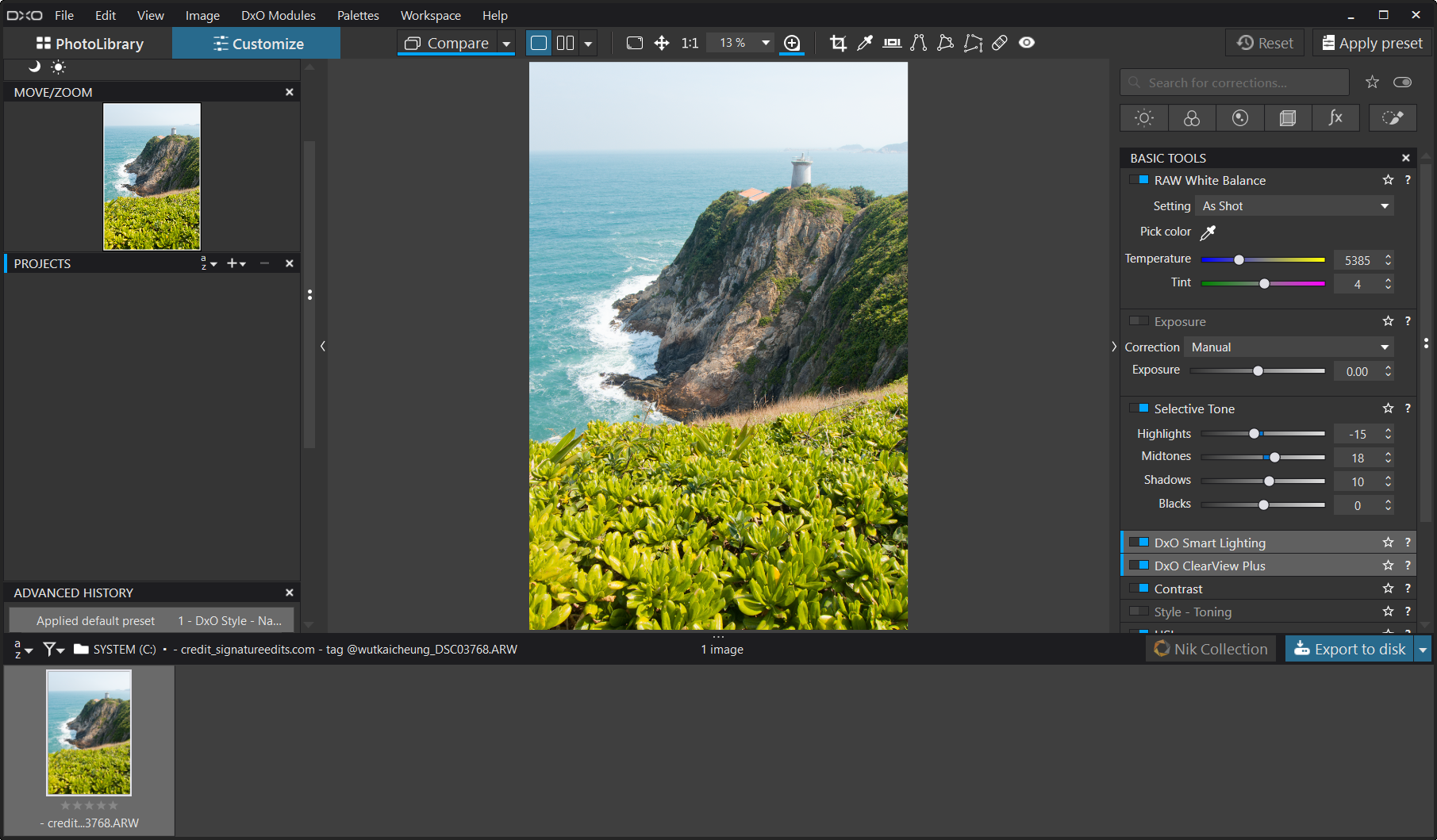Screen dimensions: 1437x840
Task: Activate the Horizon straighten tool
Action: [891, 43]
